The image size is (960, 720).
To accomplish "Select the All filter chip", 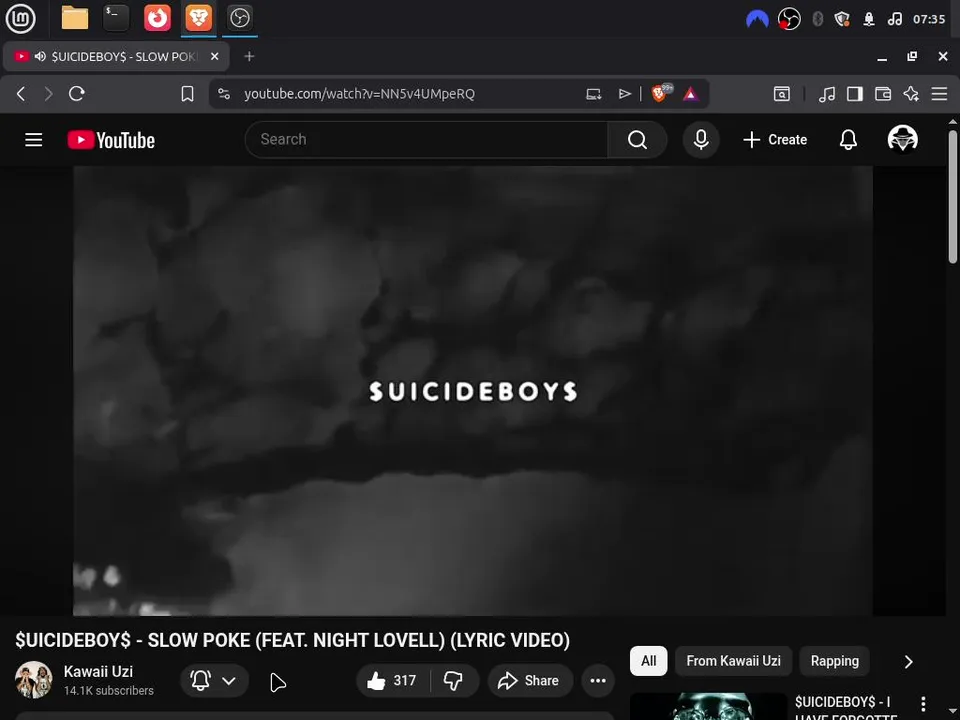I will (x=648, y=661).
